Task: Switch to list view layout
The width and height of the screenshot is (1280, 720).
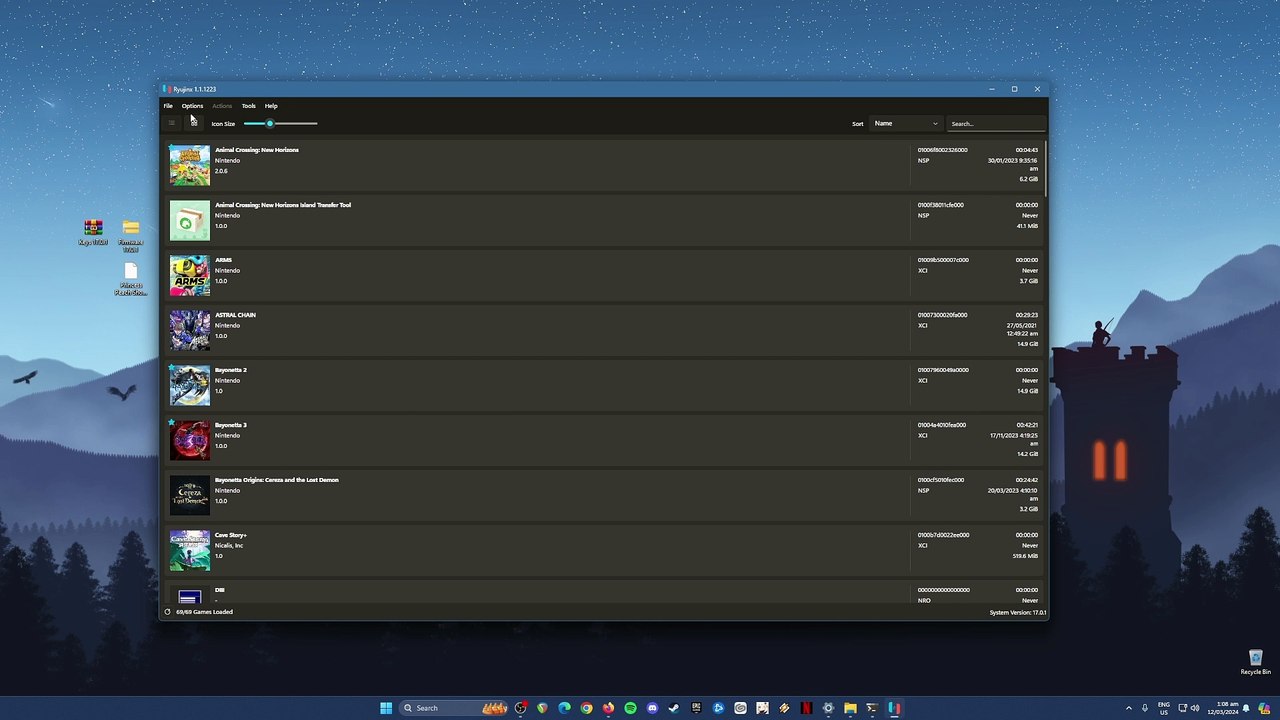Action: 172,123
